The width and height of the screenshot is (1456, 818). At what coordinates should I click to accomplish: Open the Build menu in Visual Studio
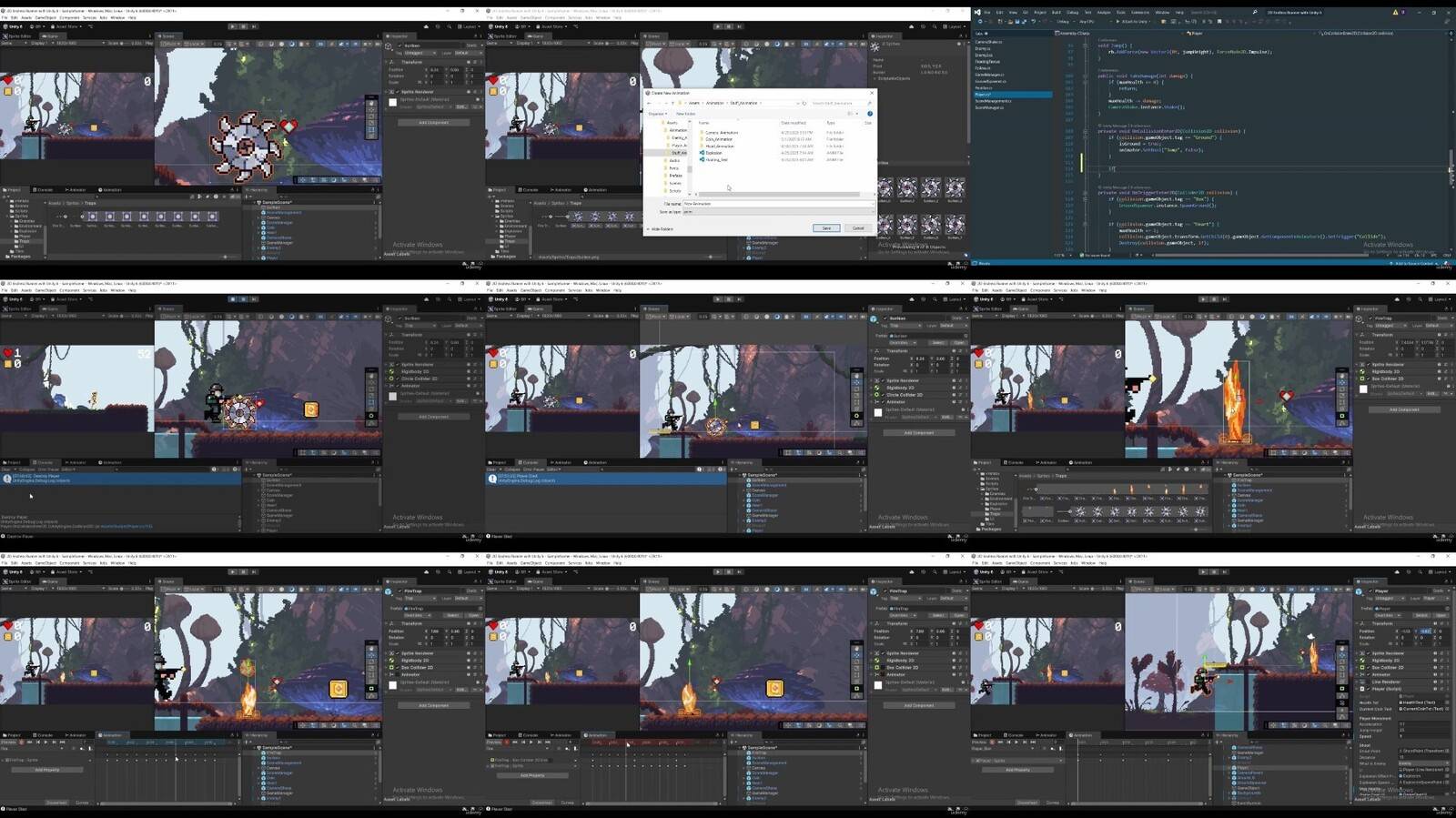1057,13
